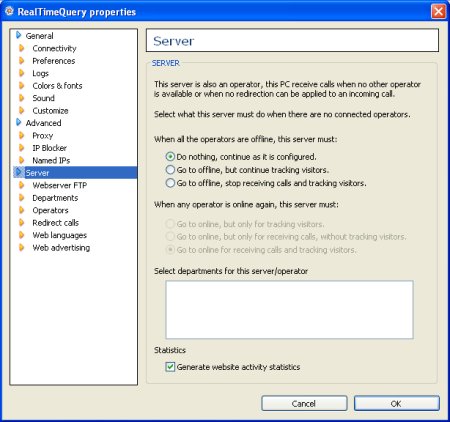Click the orange arrow icon beside IP Blocker
Screen dimensions: 450x422
[22, 148]
